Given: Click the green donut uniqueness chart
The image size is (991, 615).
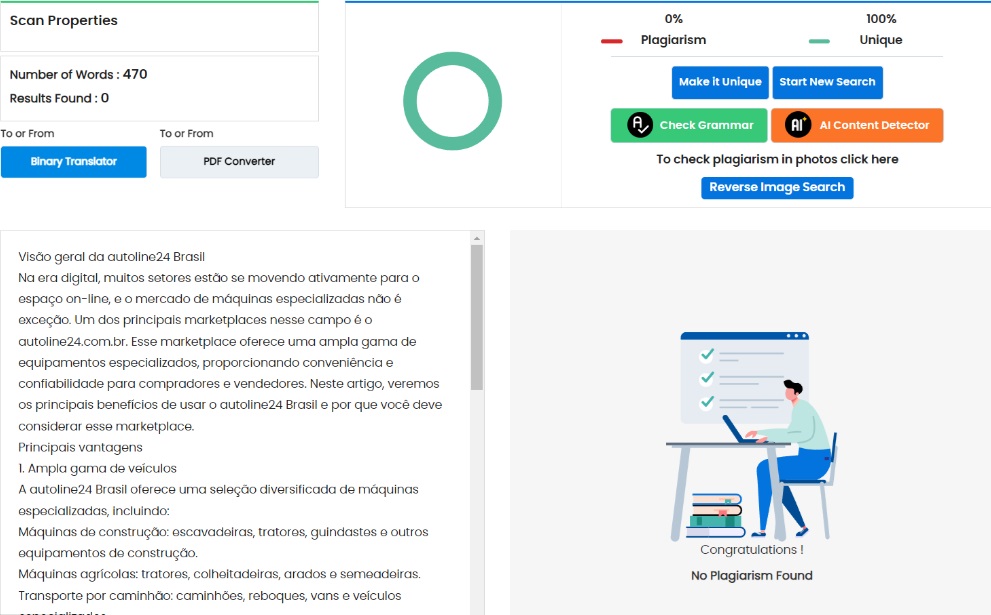Looking at the screenshot, I should coord(452,101).
